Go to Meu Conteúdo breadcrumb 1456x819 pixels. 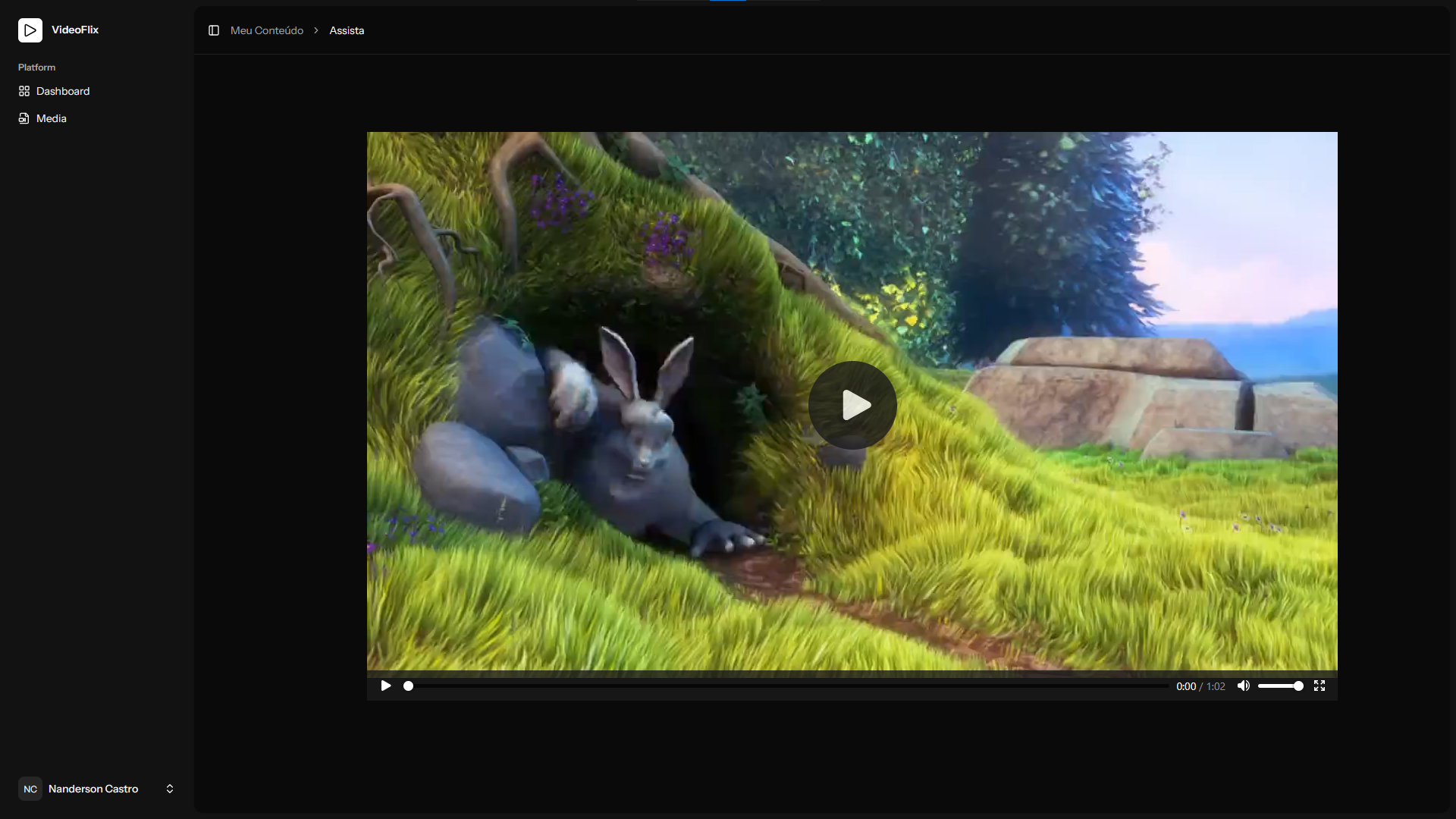[267, 30]
